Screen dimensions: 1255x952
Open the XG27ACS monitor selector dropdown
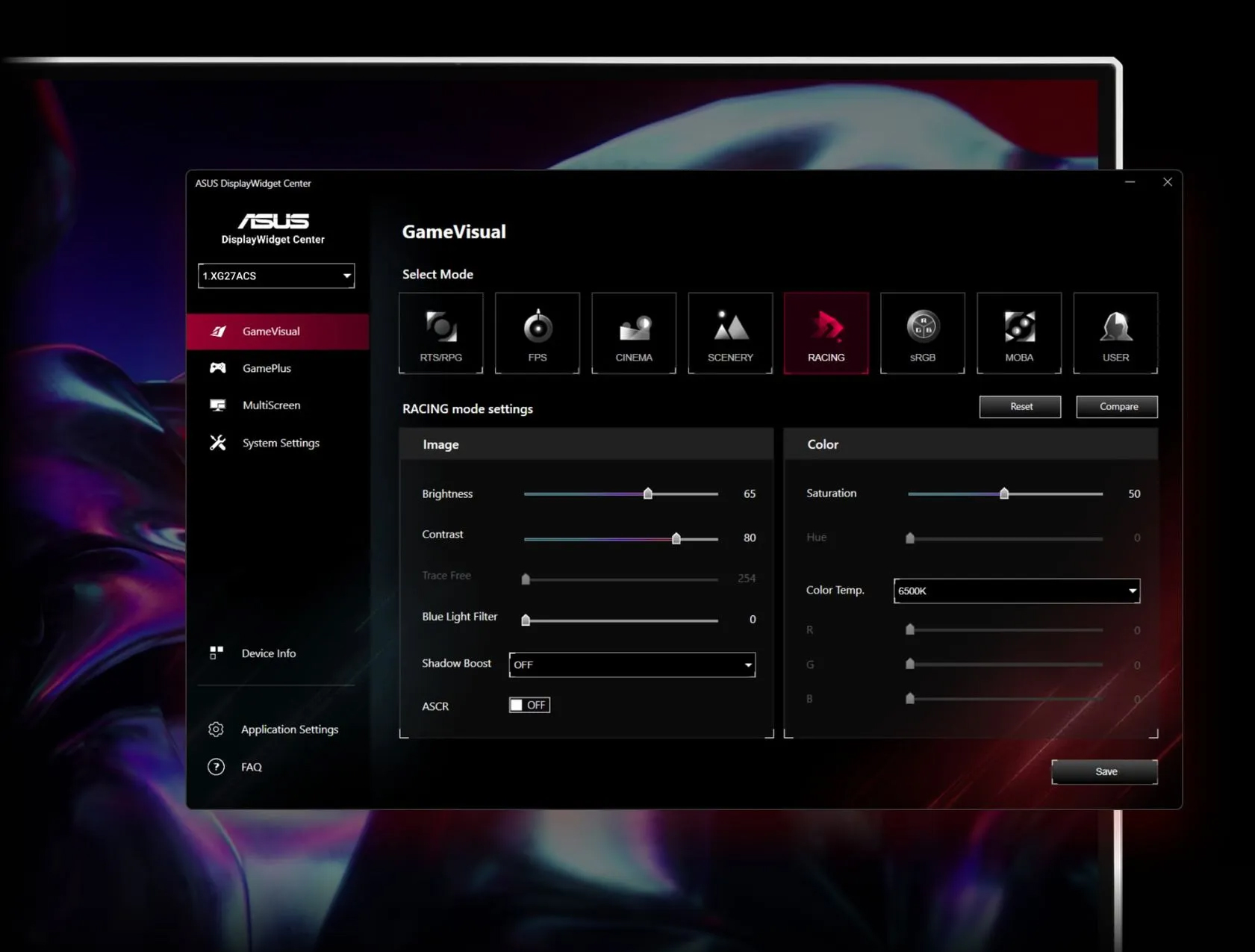(275, 276)
